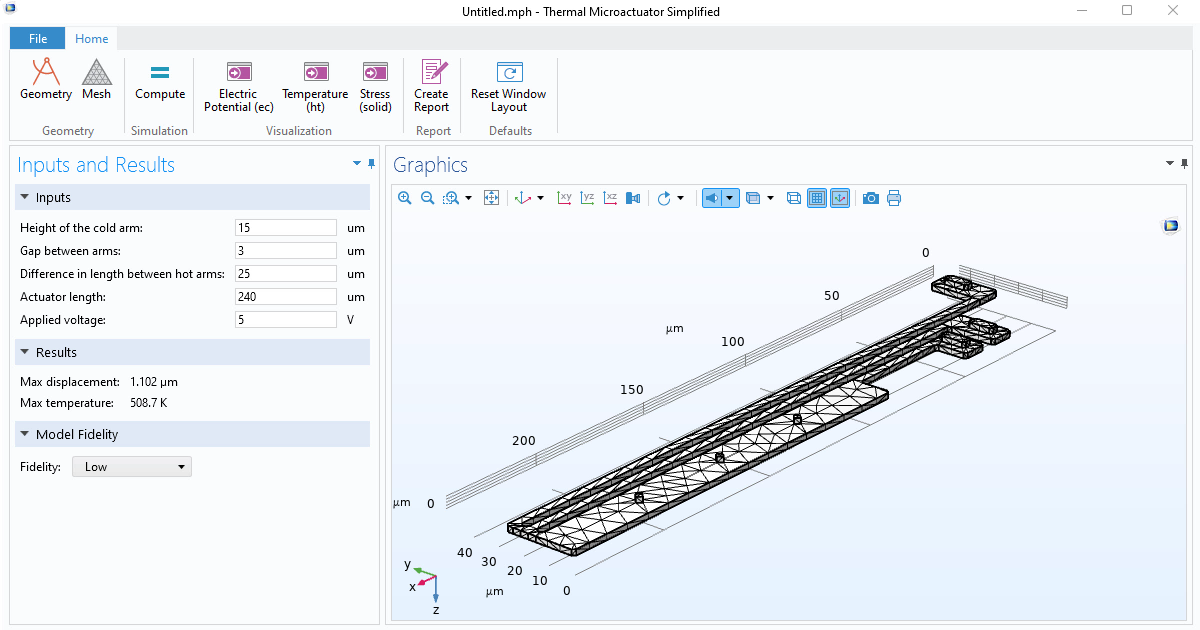Activate the Zoom Box tool
The image size is (1200, 630).
tap(451, 198)
